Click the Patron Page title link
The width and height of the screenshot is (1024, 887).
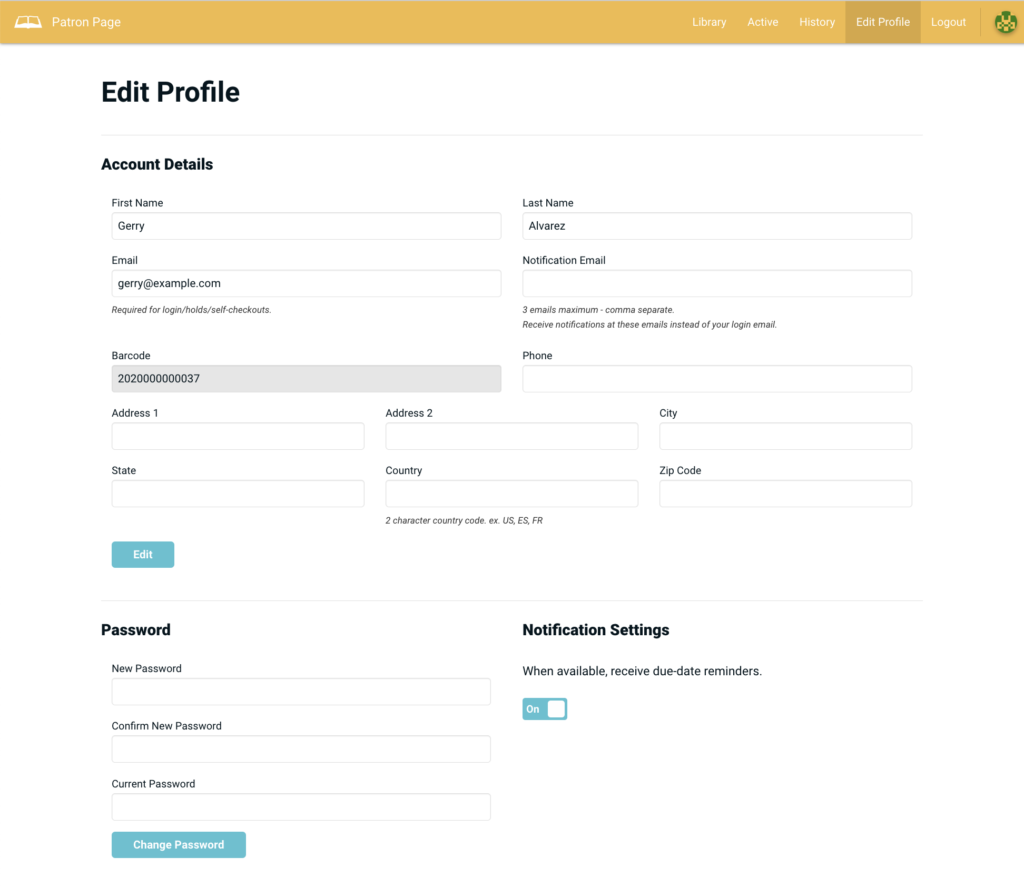pos(86,22)
